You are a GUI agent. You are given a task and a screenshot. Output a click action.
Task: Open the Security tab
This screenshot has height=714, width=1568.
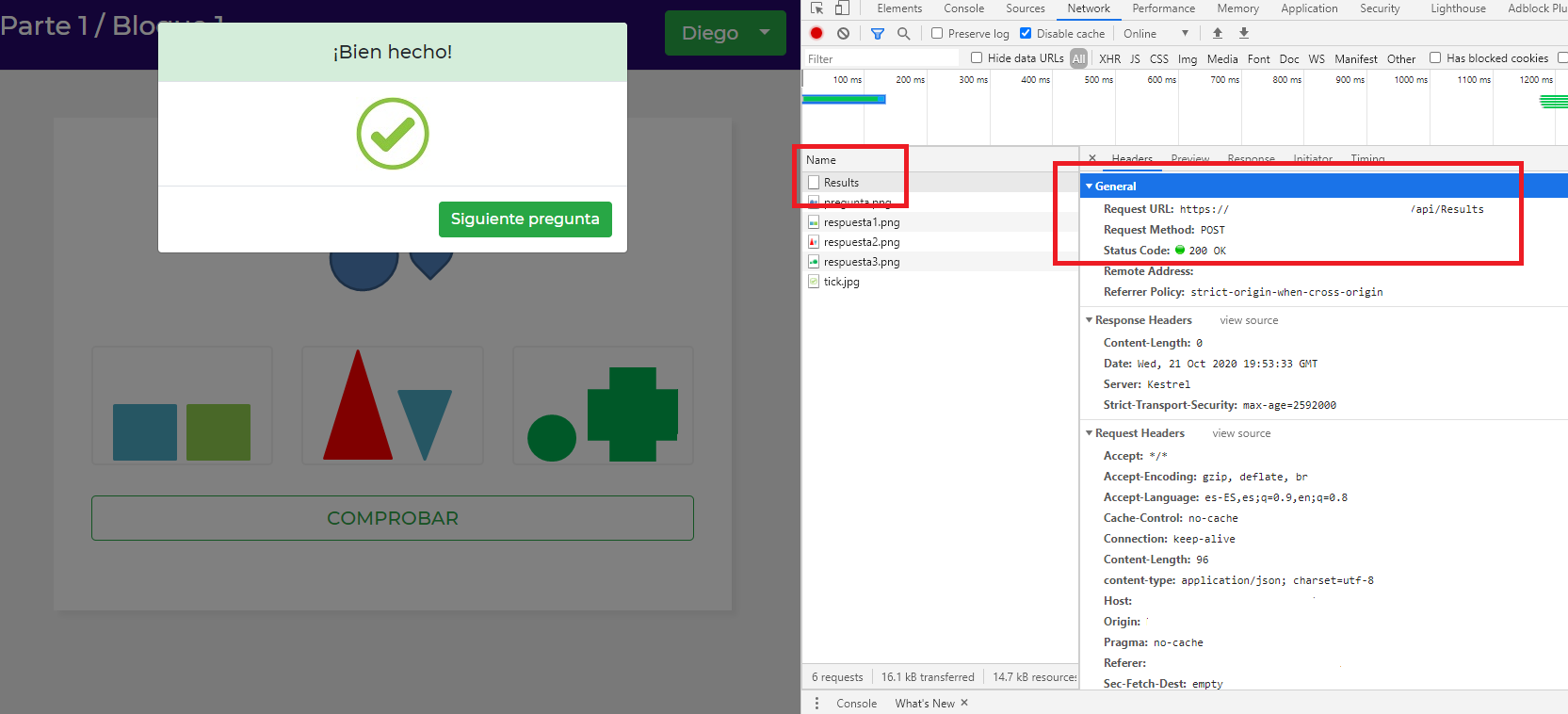[x=1380, y=8]
